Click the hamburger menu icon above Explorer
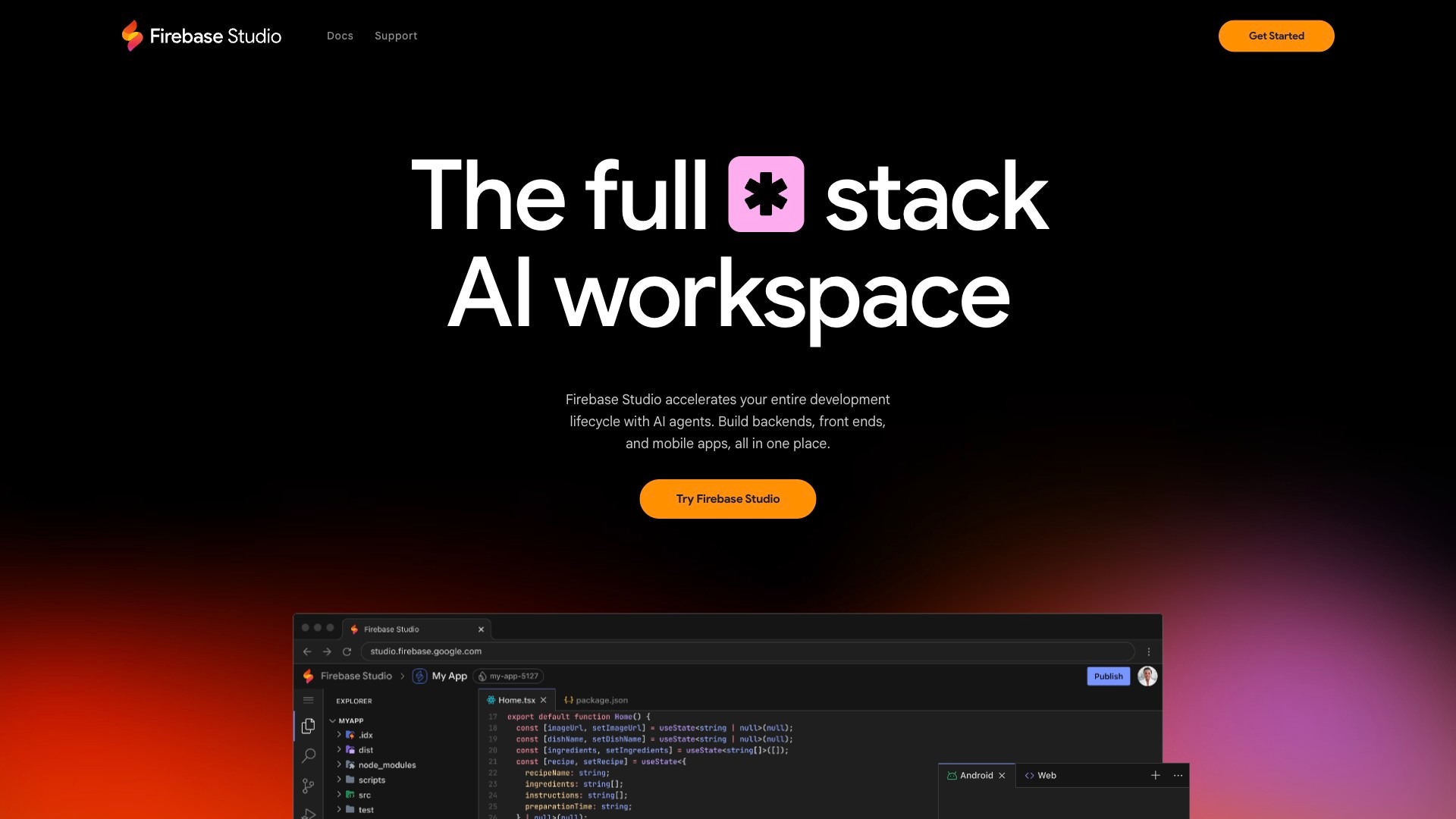1456x819 pixels. coord(308,700)
